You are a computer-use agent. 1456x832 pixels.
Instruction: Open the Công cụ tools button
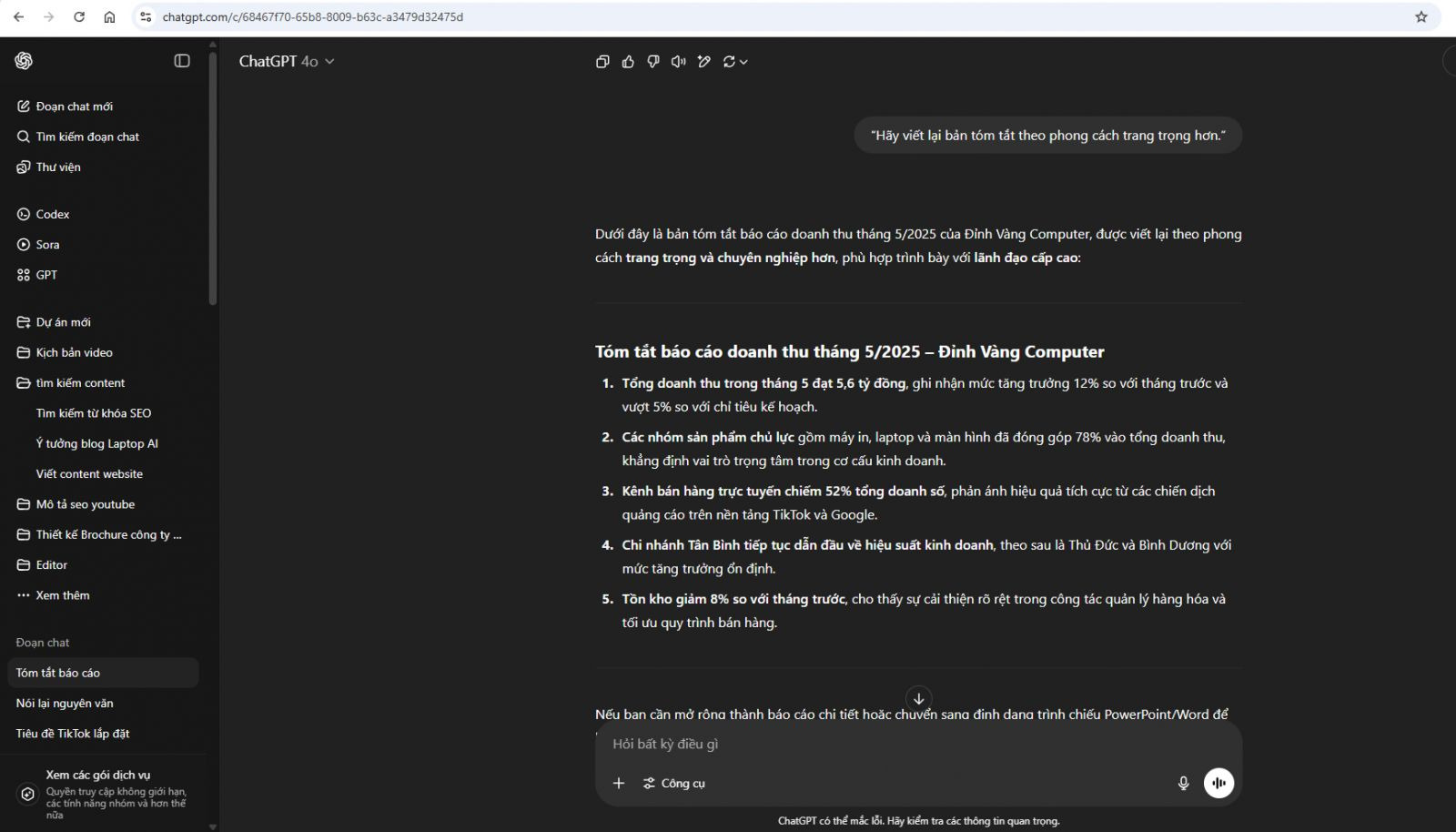(674, 783)
